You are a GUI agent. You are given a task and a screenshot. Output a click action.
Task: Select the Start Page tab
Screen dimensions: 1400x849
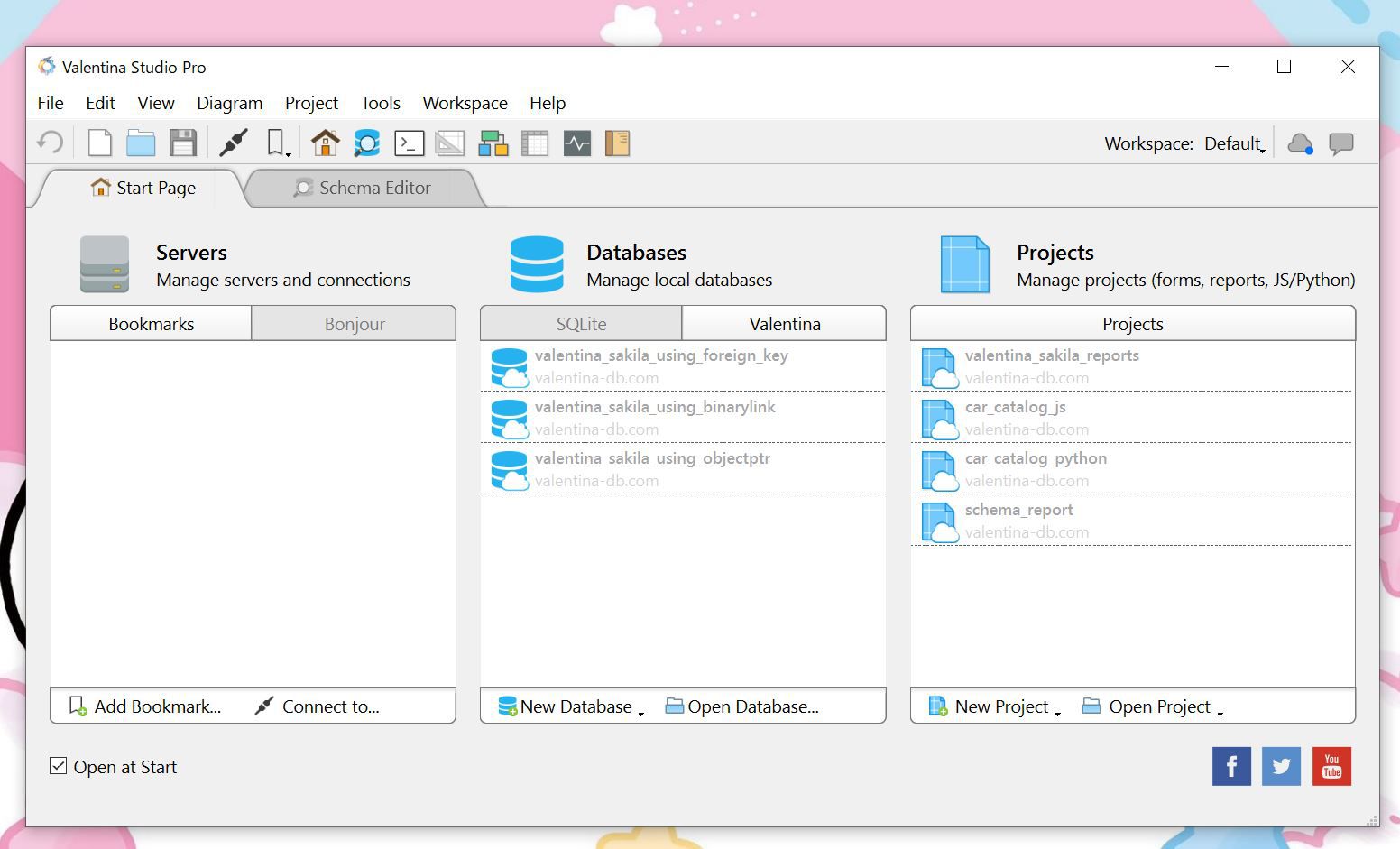[143, 188]
